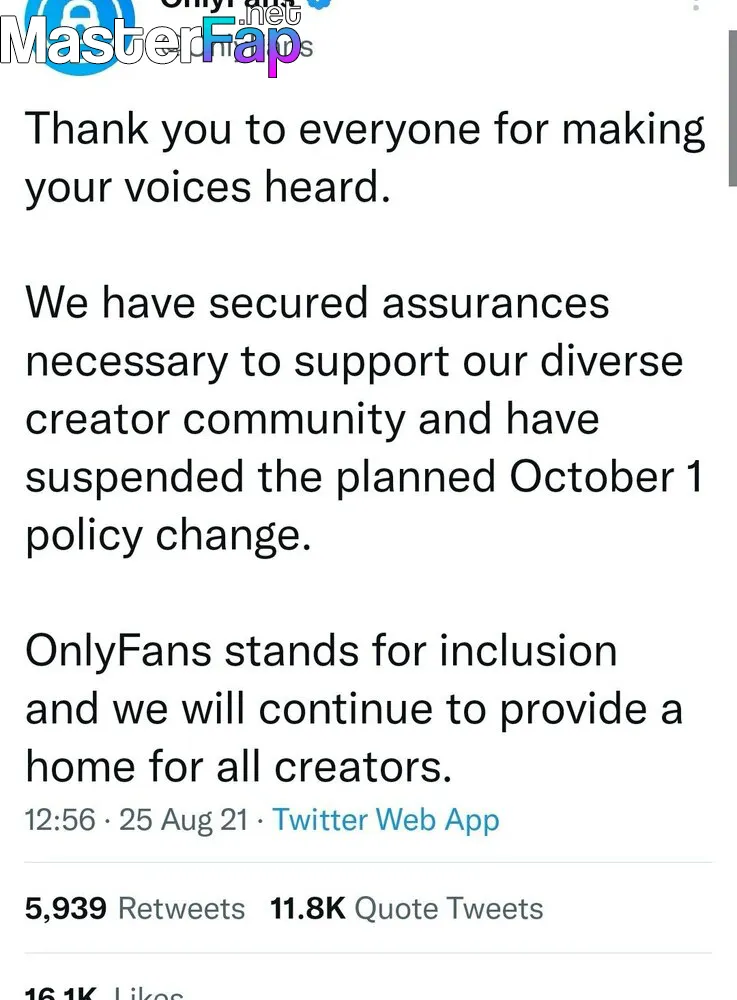
Task: Open the 11.8K Quote Tweets list
Action: pos(406,908)
